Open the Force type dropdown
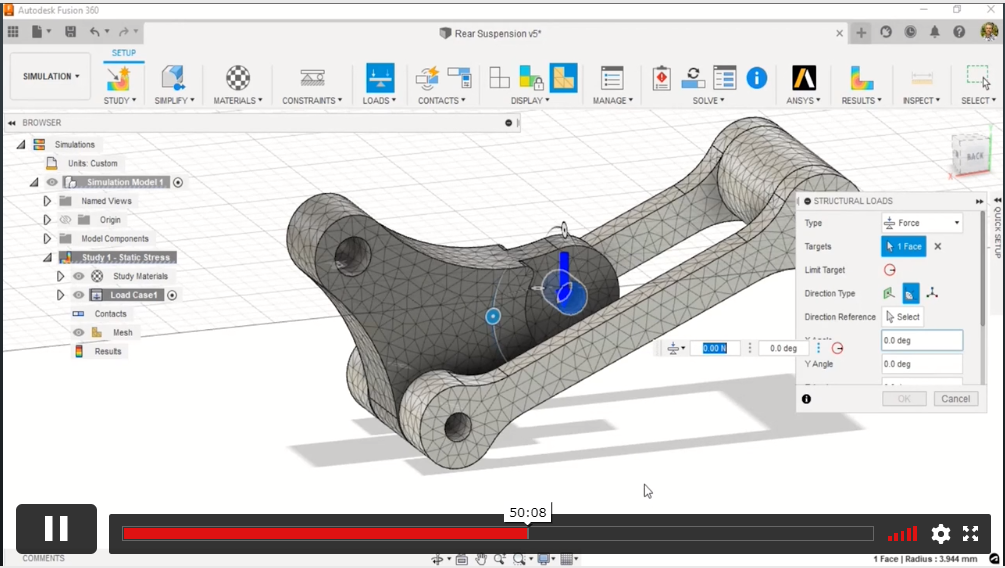This screenshot has height=568, width=1005. (x=921, y=223)
